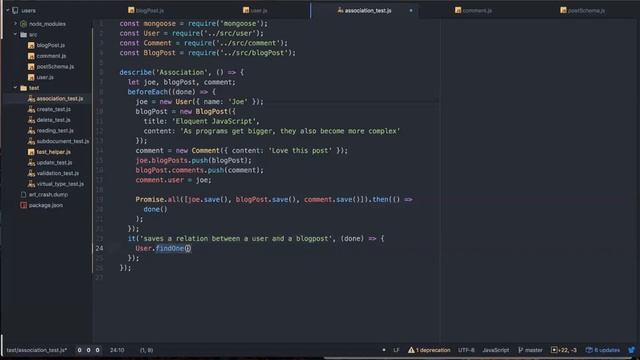Click the node_modules folder icon
640x360 pixels.
(x=24, y=24)
